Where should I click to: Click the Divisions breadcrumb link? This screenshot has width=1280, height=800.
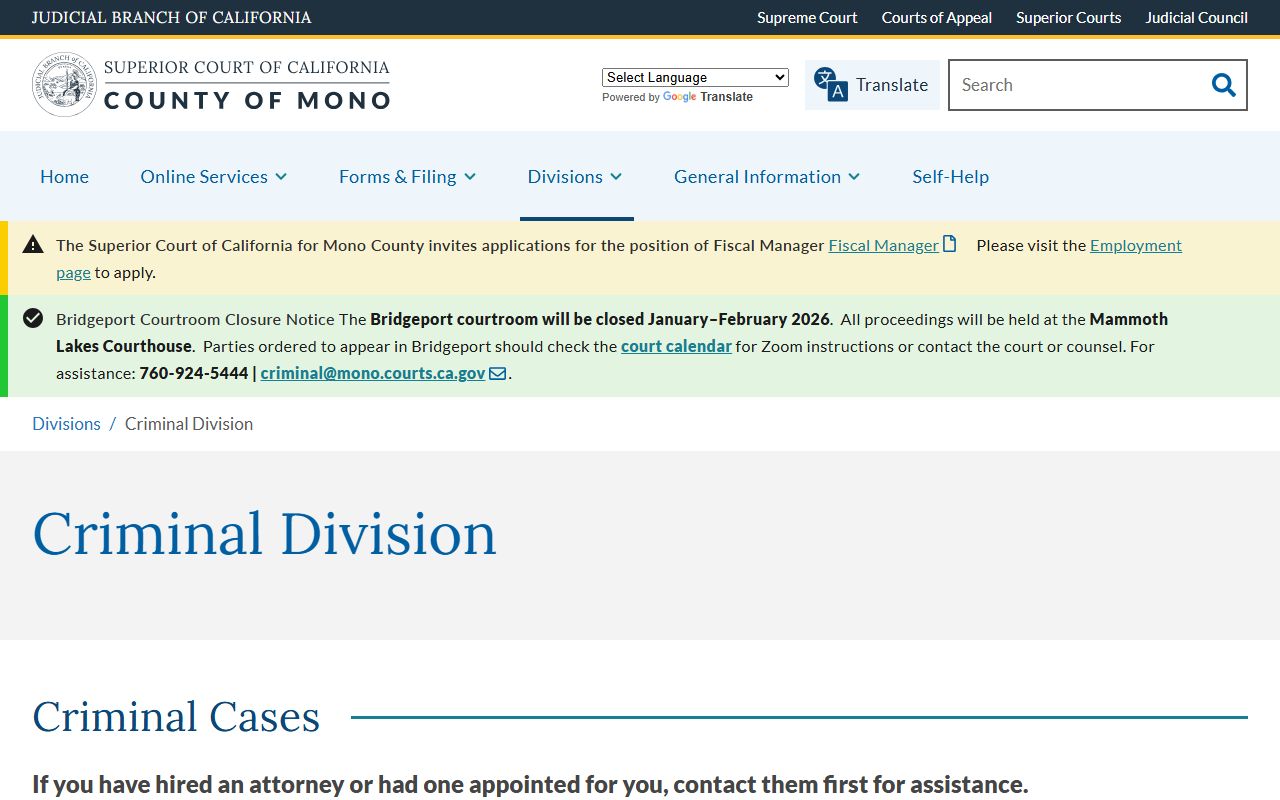tap(66, 424)
